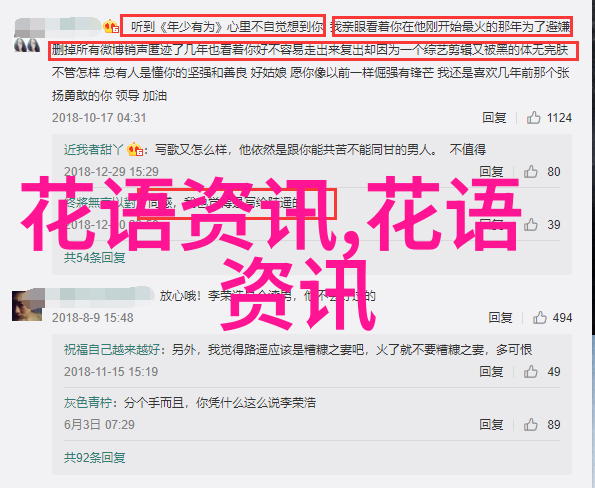This screenshot has width=595, height=488.
Task: Open 近我者甜丫 user profile link
Action: (94, 150)
